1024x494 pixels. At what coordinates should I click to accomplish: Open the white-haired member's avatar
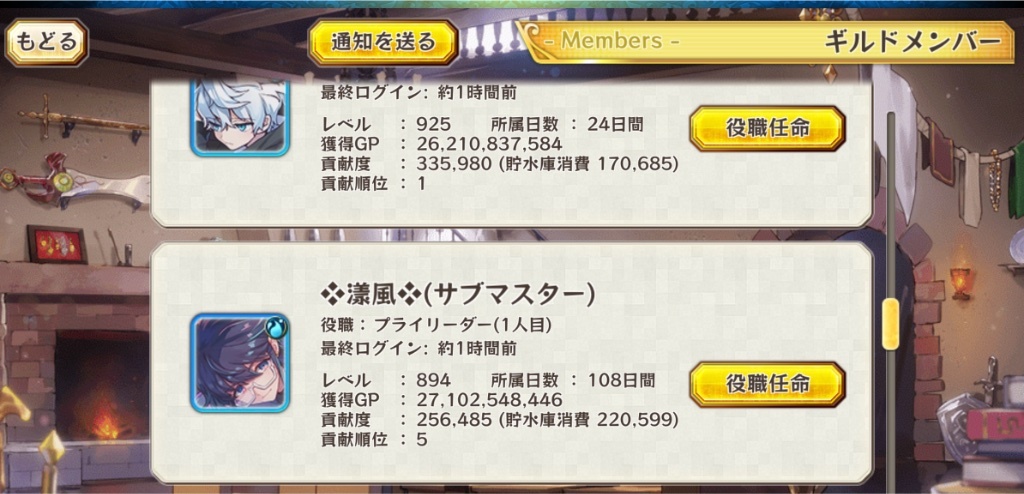tap(240, 118)
